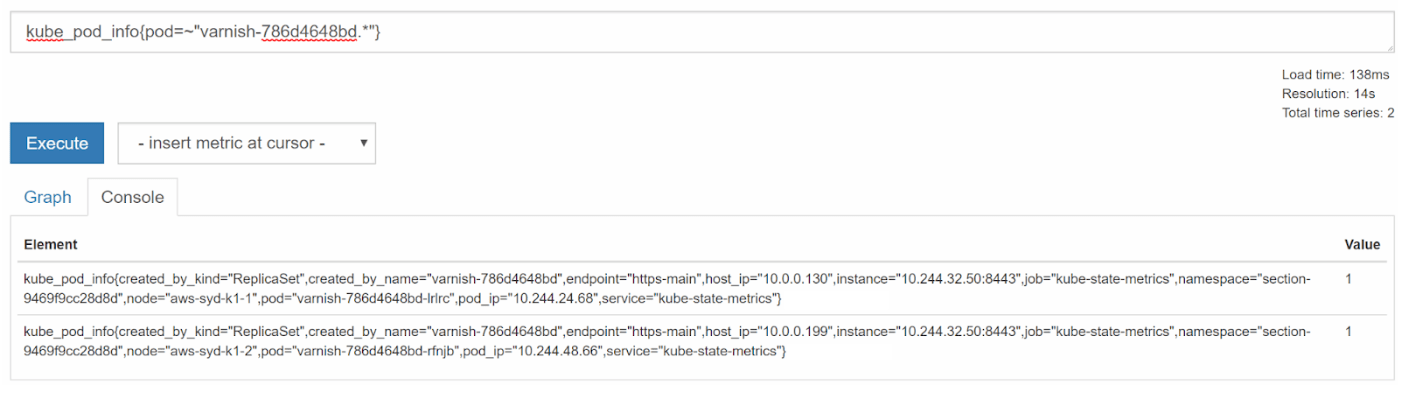Viewport: 1405px width, 396px height.
Task: Click the Total time series: 2 label
Action: click(x=1338, y=112)
